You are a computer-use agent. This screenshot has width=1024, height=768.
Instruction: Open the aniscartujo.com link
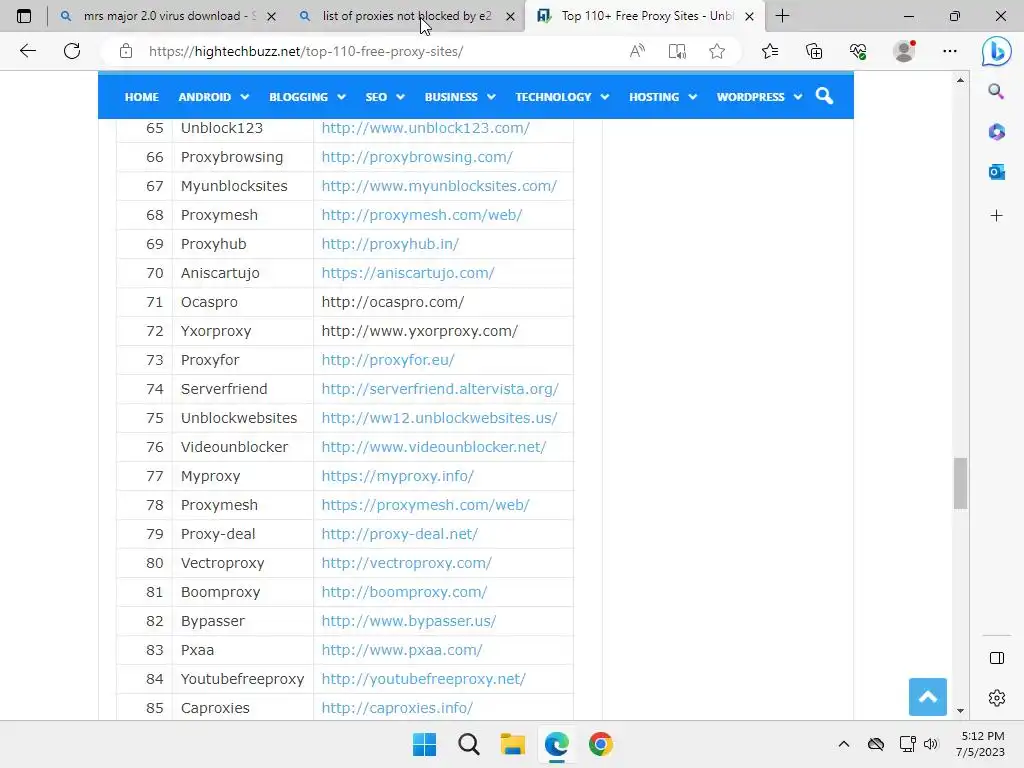[x=408, y=273]
